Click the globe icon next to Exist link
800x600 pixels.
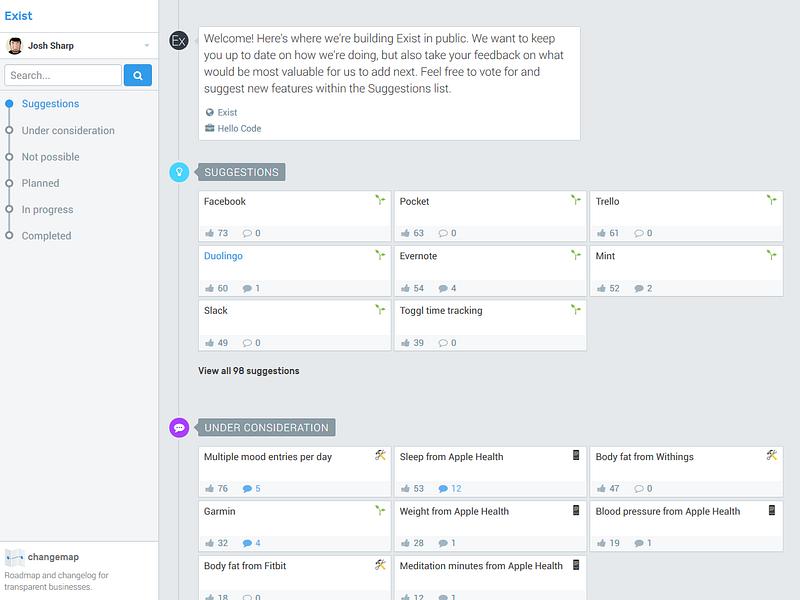coord(210,112)
